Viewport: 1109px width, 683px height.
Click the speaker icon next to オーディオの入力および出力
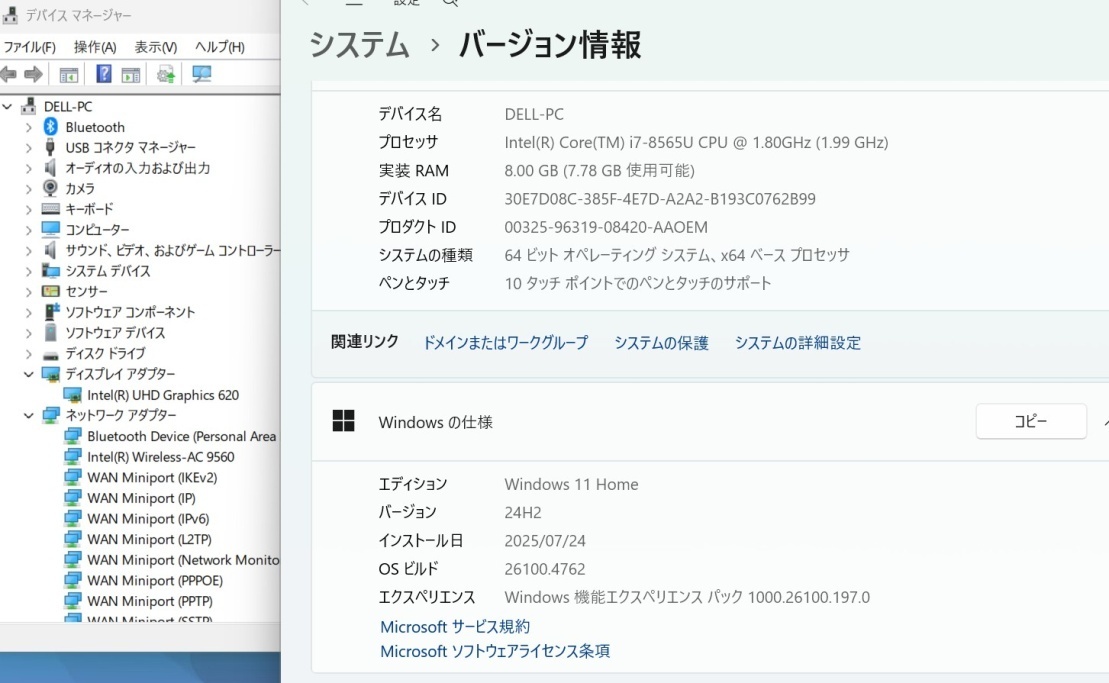pos(50,168)
